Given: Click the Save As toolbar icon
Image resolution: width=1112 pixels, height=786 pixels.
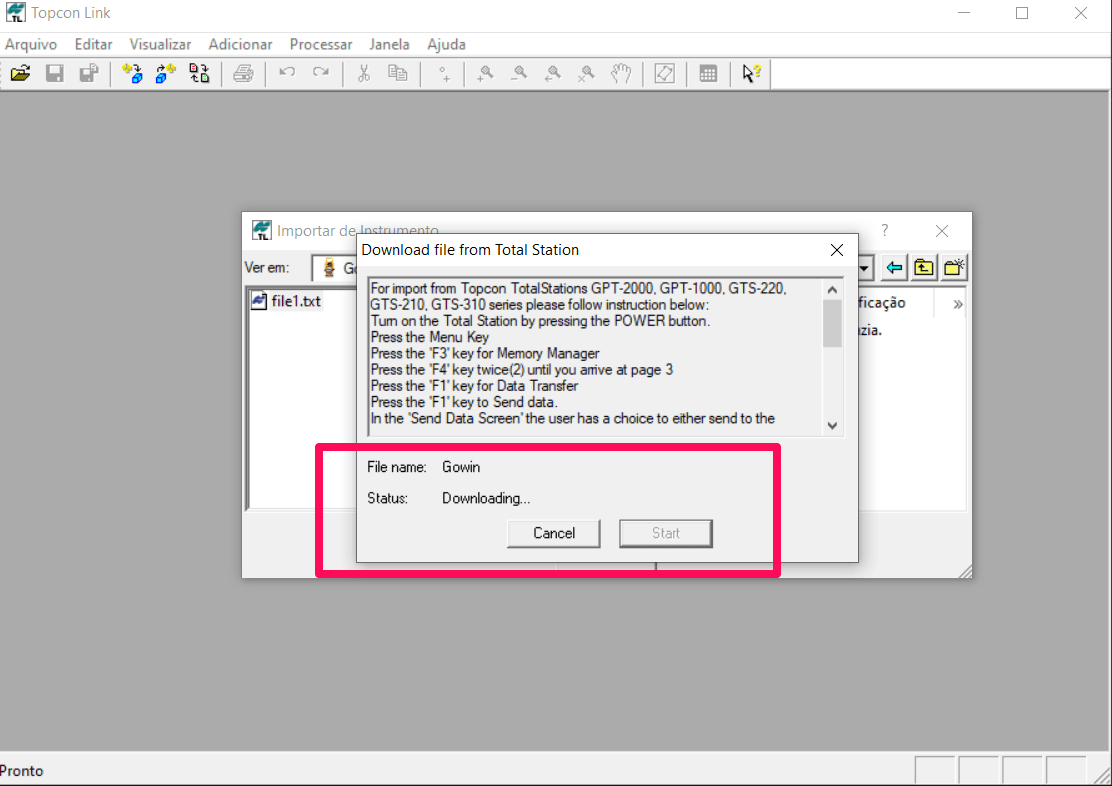Looking at the screenshot, I should pyautogui.click(x=89, y=73).
